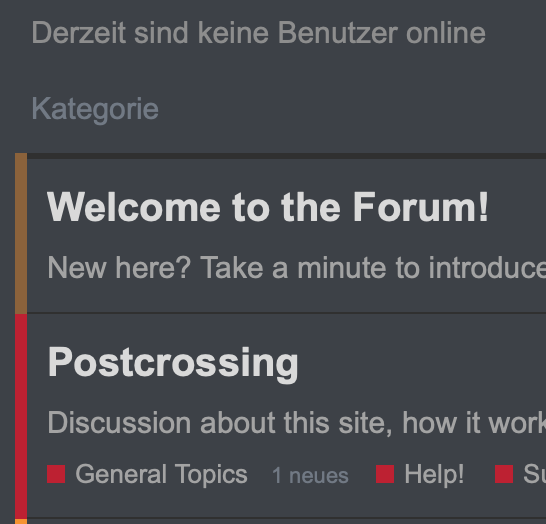
Task: Click the word Welcome in the category title
Action: tap(134, 207)
